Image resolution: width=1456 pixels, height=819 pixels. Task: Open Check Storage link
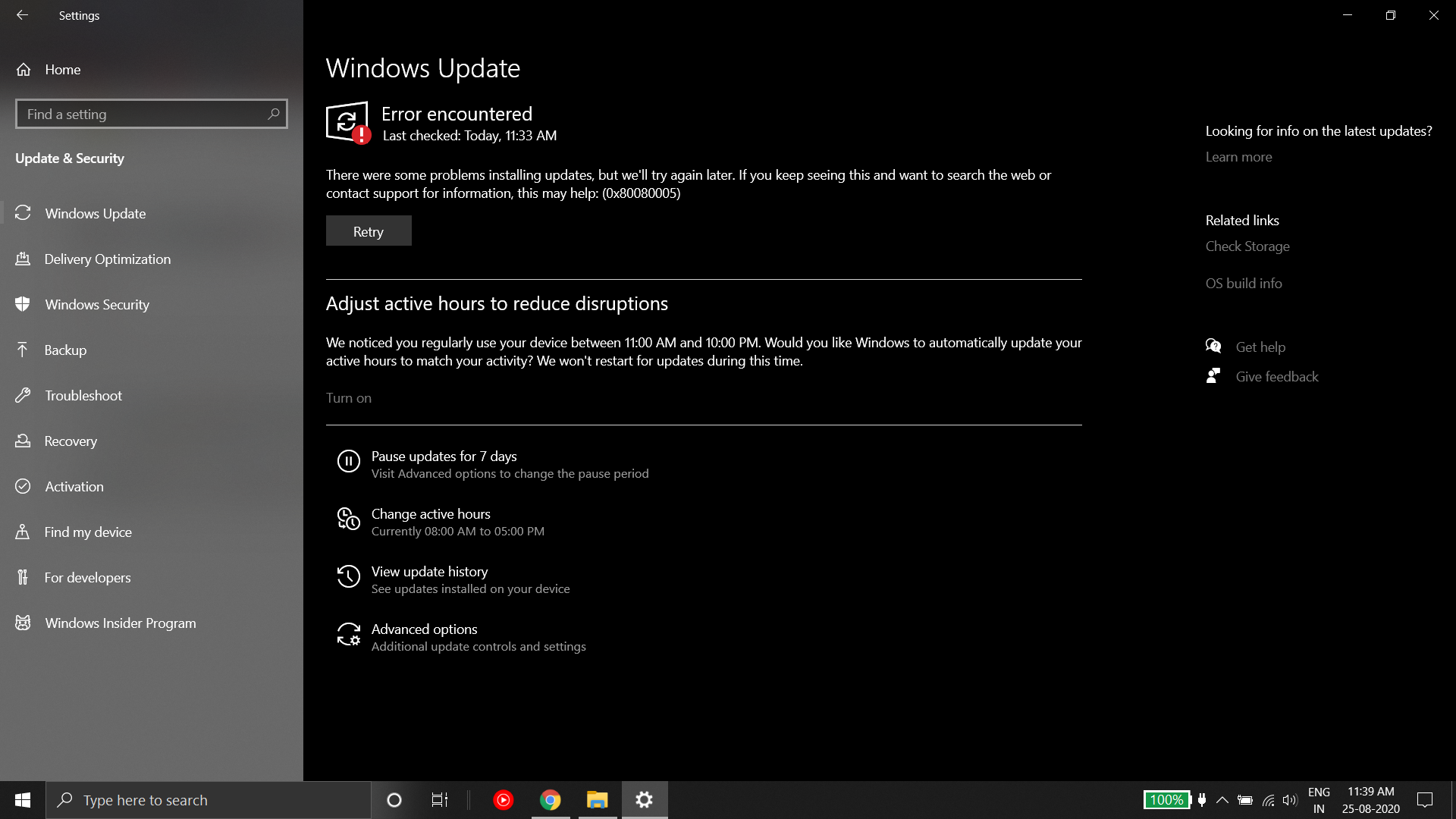click(x=1247, y=246)
